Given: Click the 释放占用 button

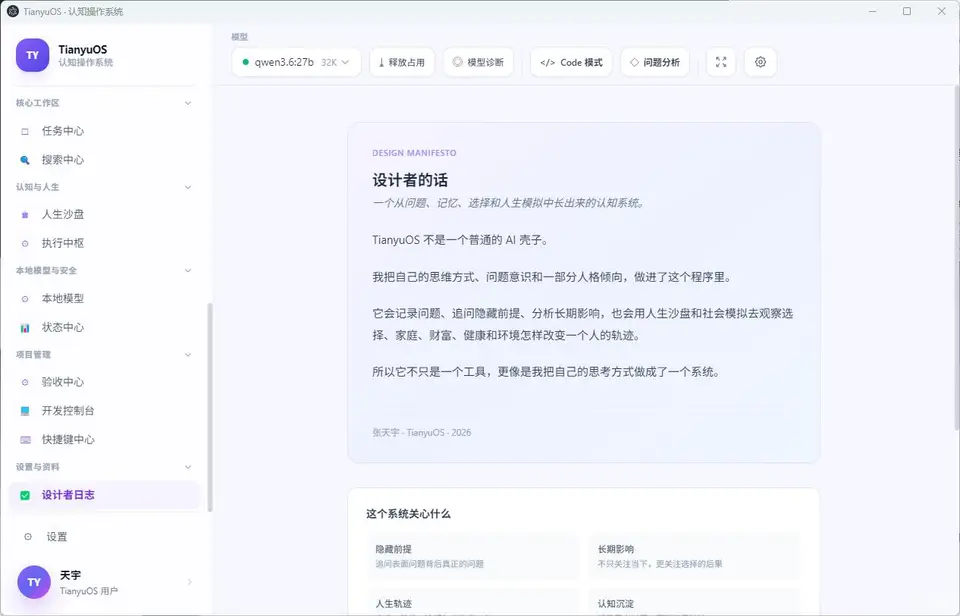Looking at the screenshot, I should [x=402, y=62].
